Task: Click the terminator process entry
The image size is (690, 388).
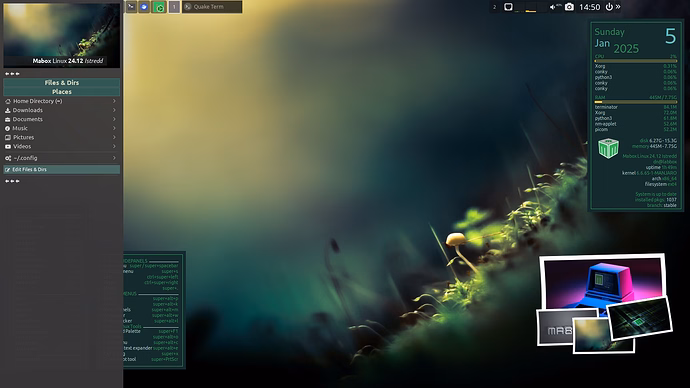Action: 635,107
